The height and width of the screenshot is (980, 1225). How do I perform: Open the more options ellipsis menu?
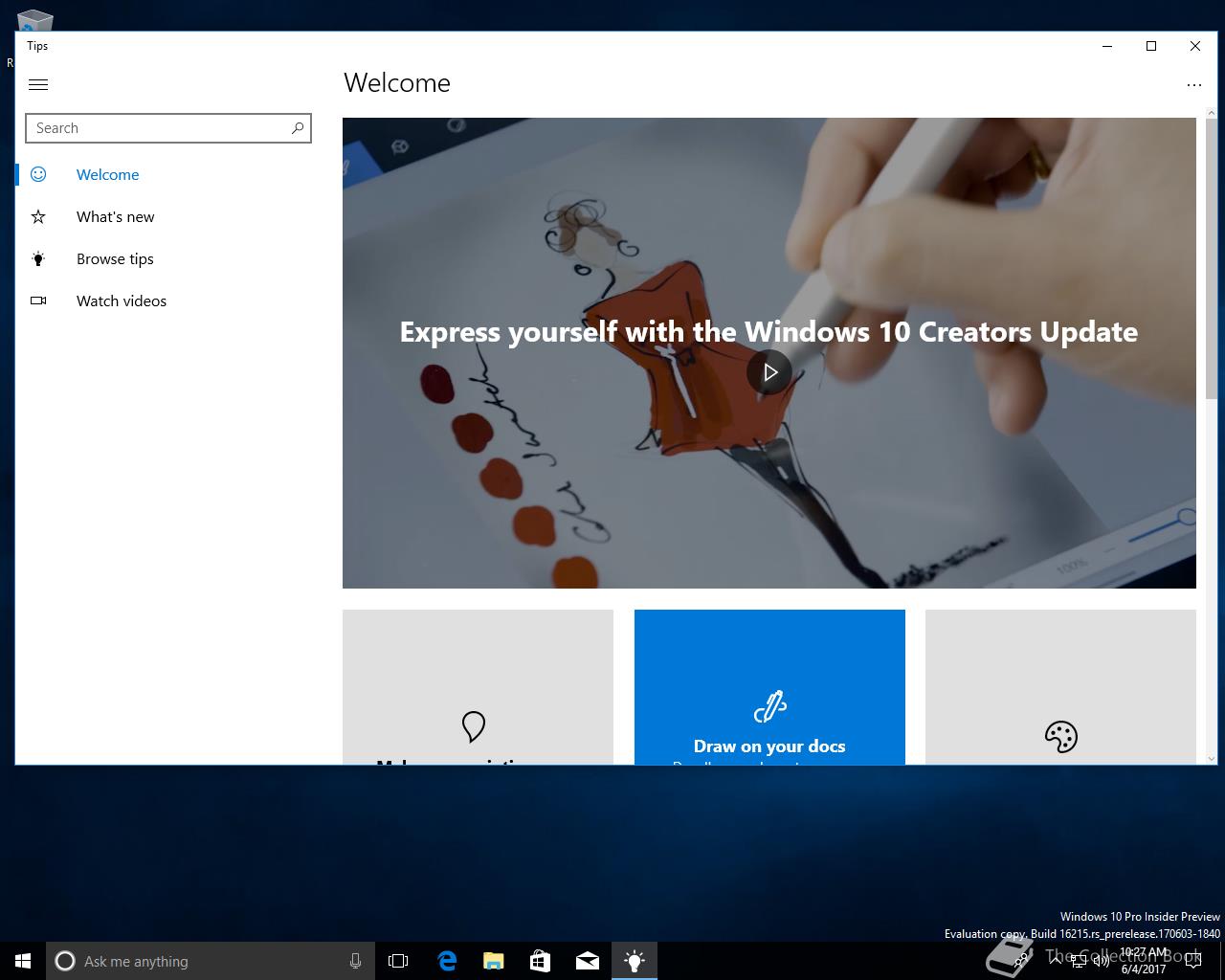tap(1193, 84)
